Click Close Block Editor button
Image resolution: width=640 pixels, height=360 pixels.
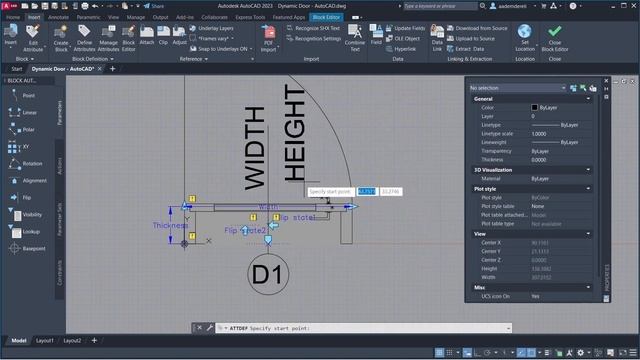[555, 38]
